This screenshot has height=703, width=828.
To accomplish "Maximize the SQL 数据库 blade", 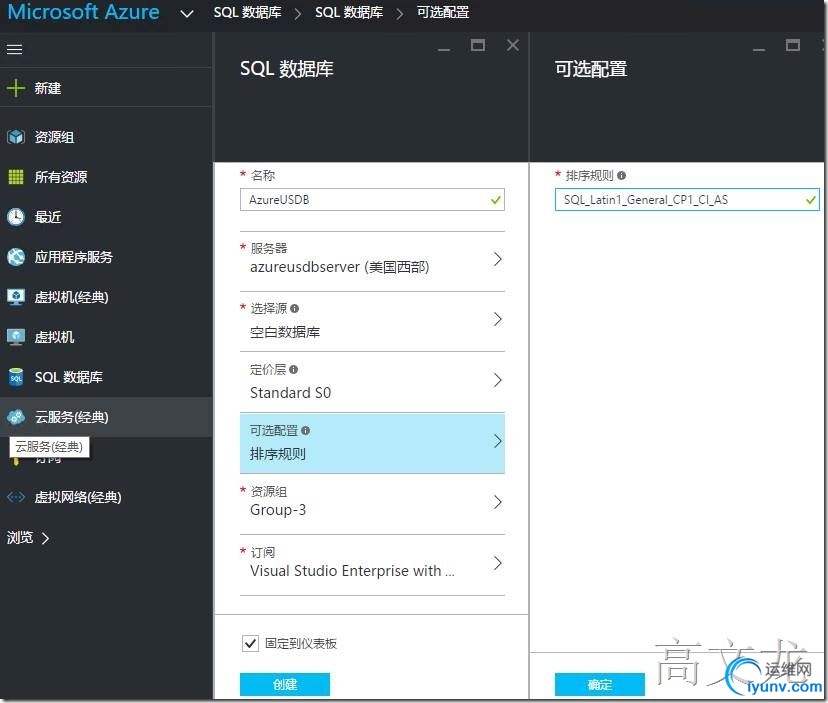I will pyautogui.click(x=478, y=45).
